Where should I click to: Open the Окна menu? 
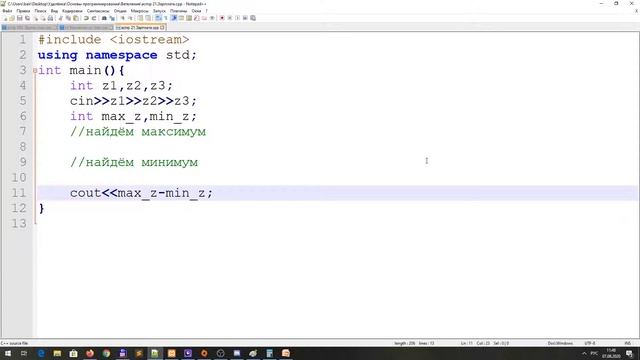coord(196,11)
